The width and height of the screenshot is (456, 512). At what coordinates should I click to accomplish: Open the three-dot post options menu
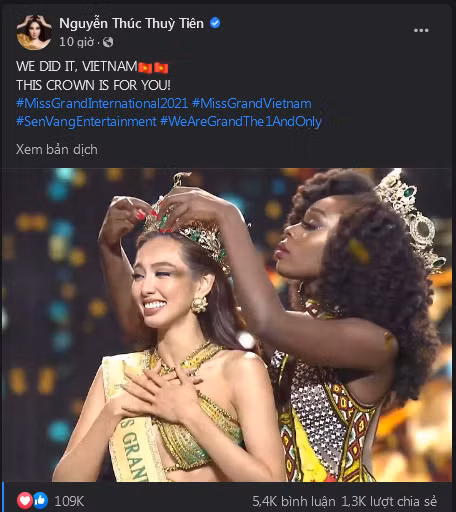tap(421, 30)
